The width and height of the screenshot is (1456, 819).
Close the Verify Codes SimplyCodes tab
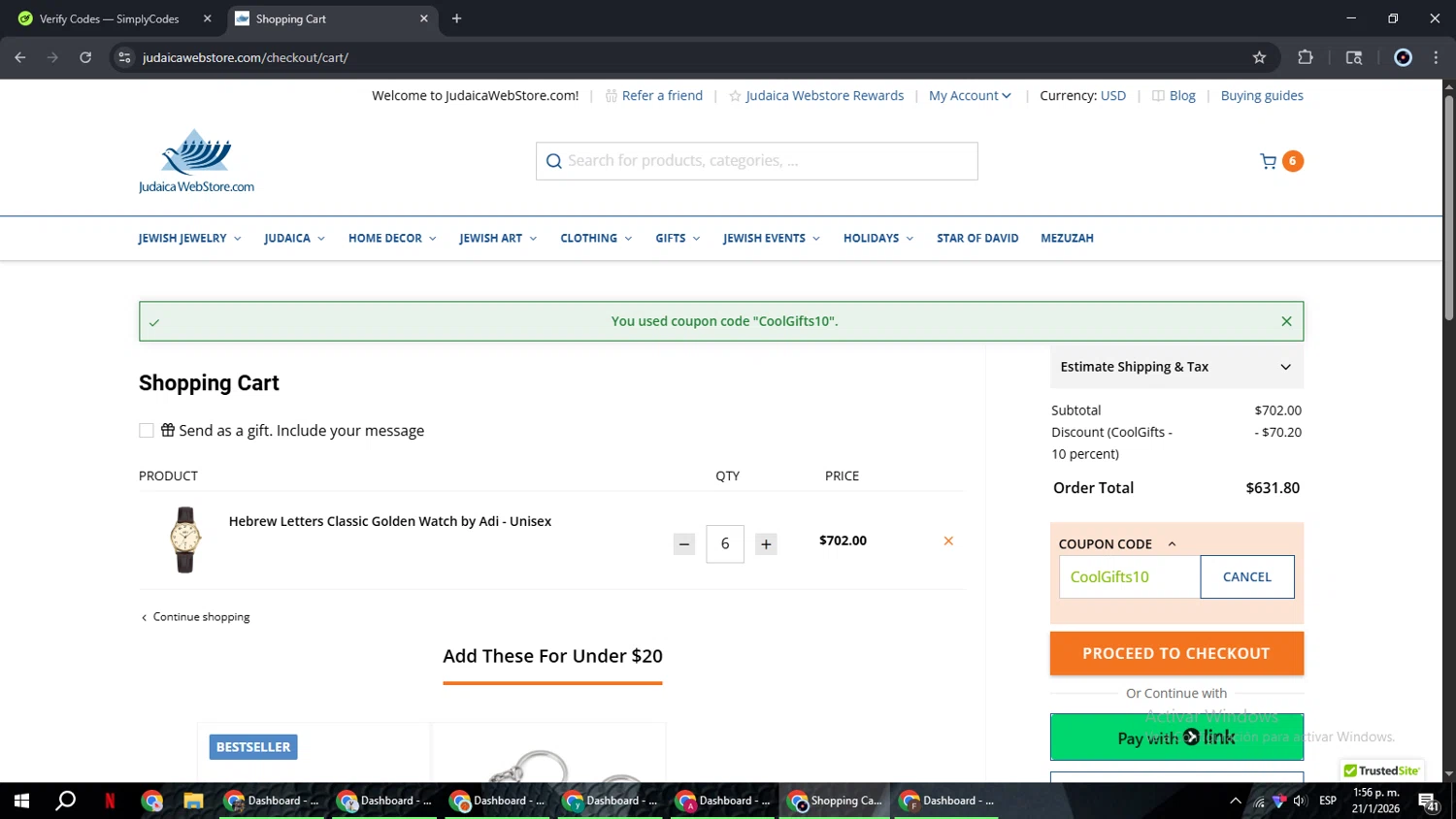click(x=207, y=18)
